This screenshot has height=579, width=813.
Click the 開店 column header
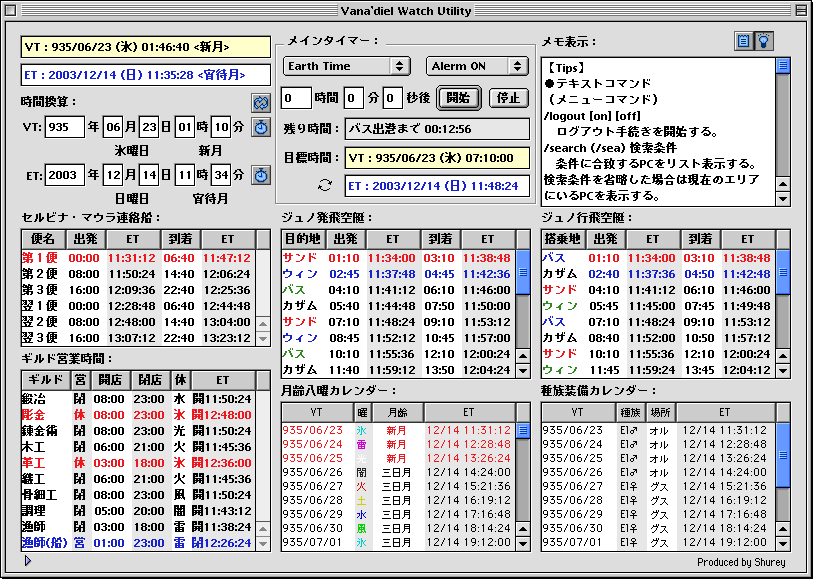point(110,380)
